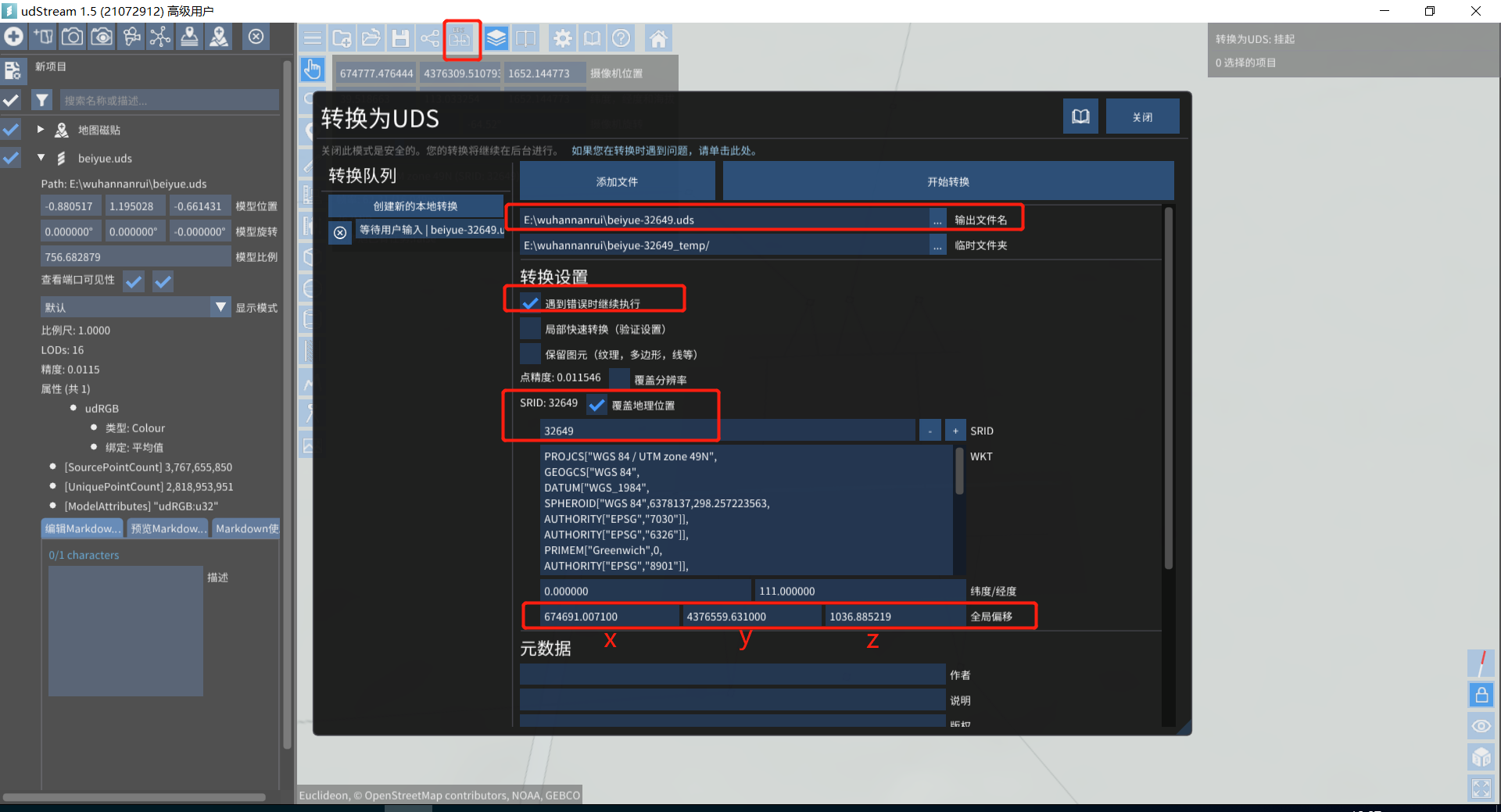Click the save floppy disk icon
This screenshot has height=812, width=1501.
tap(400, 38)
